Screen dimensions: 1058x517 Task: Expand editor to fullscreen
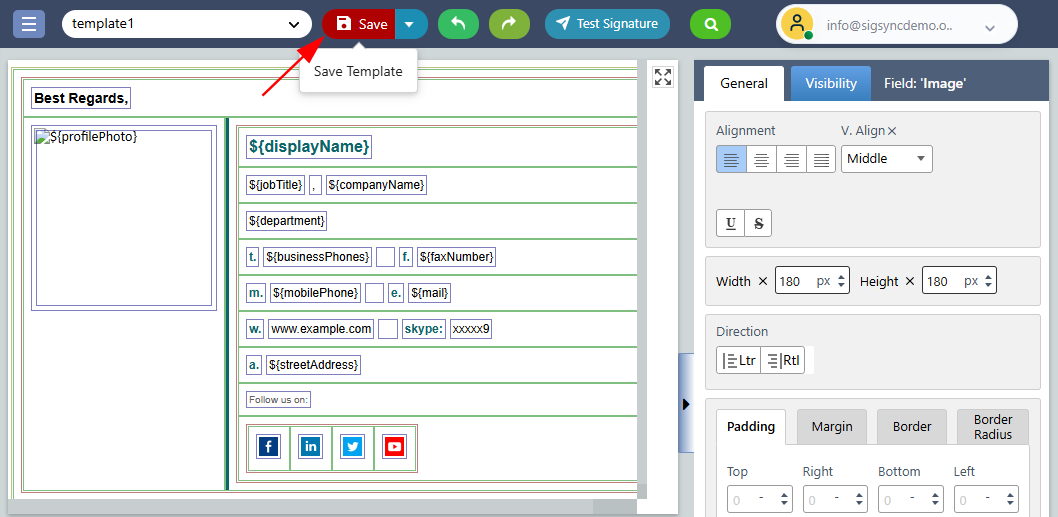pyautogui.click(x=662, y=77)
